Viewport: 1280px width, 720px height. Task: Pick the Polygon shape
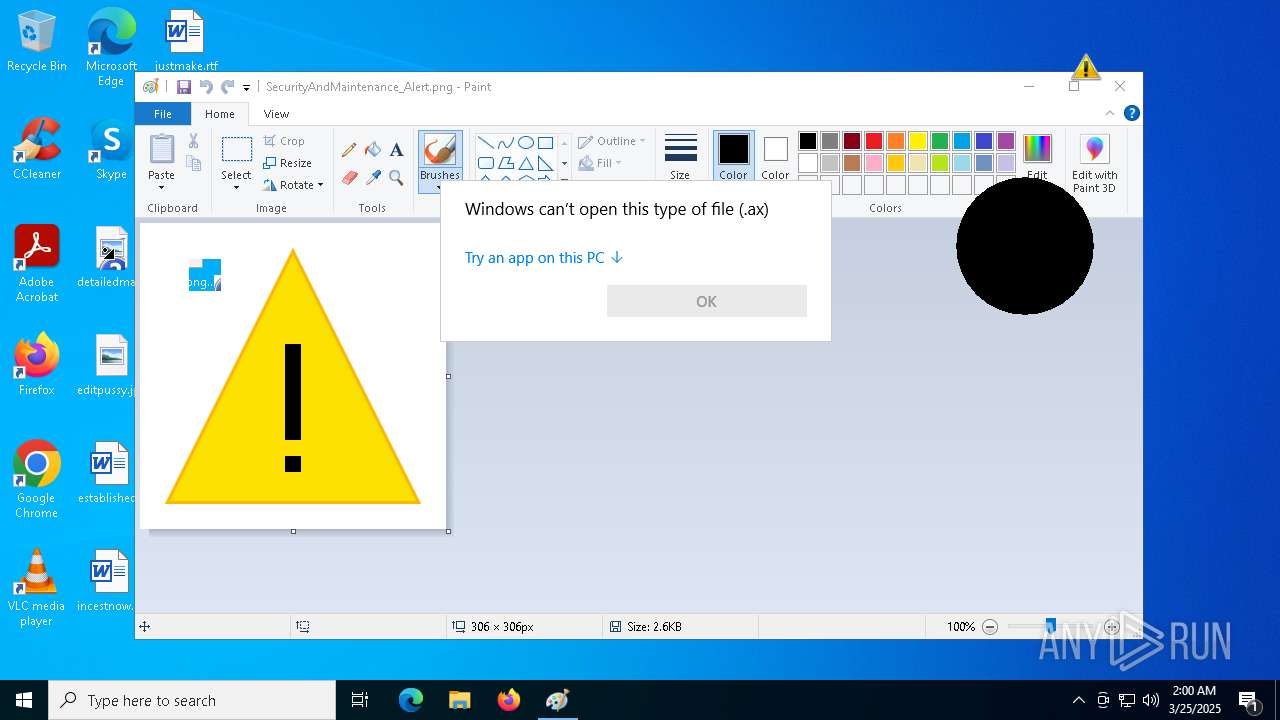point(505,163)
